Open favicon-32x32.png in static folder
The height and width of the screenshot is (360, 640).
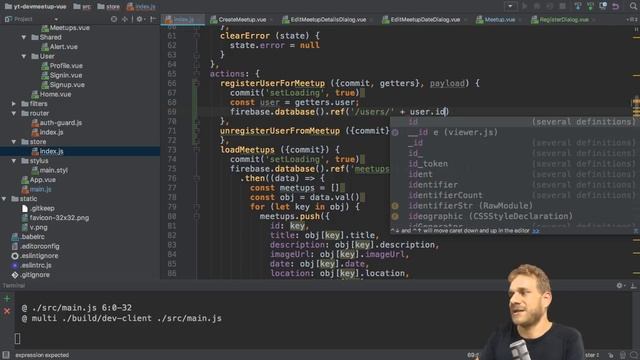tap(55, 218)
